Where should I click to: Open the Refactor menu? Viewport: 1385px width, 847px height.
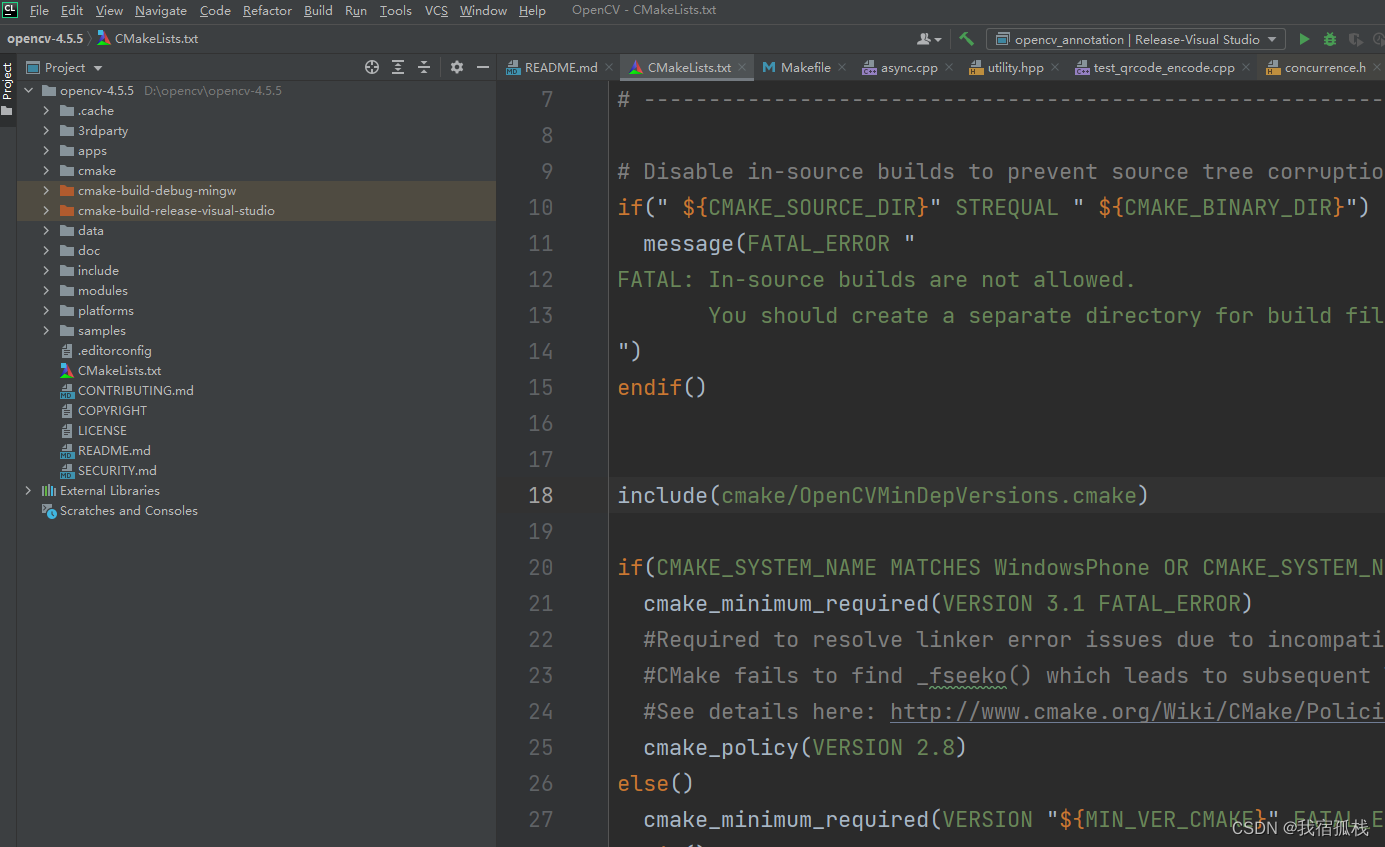[x=267, y=10]
